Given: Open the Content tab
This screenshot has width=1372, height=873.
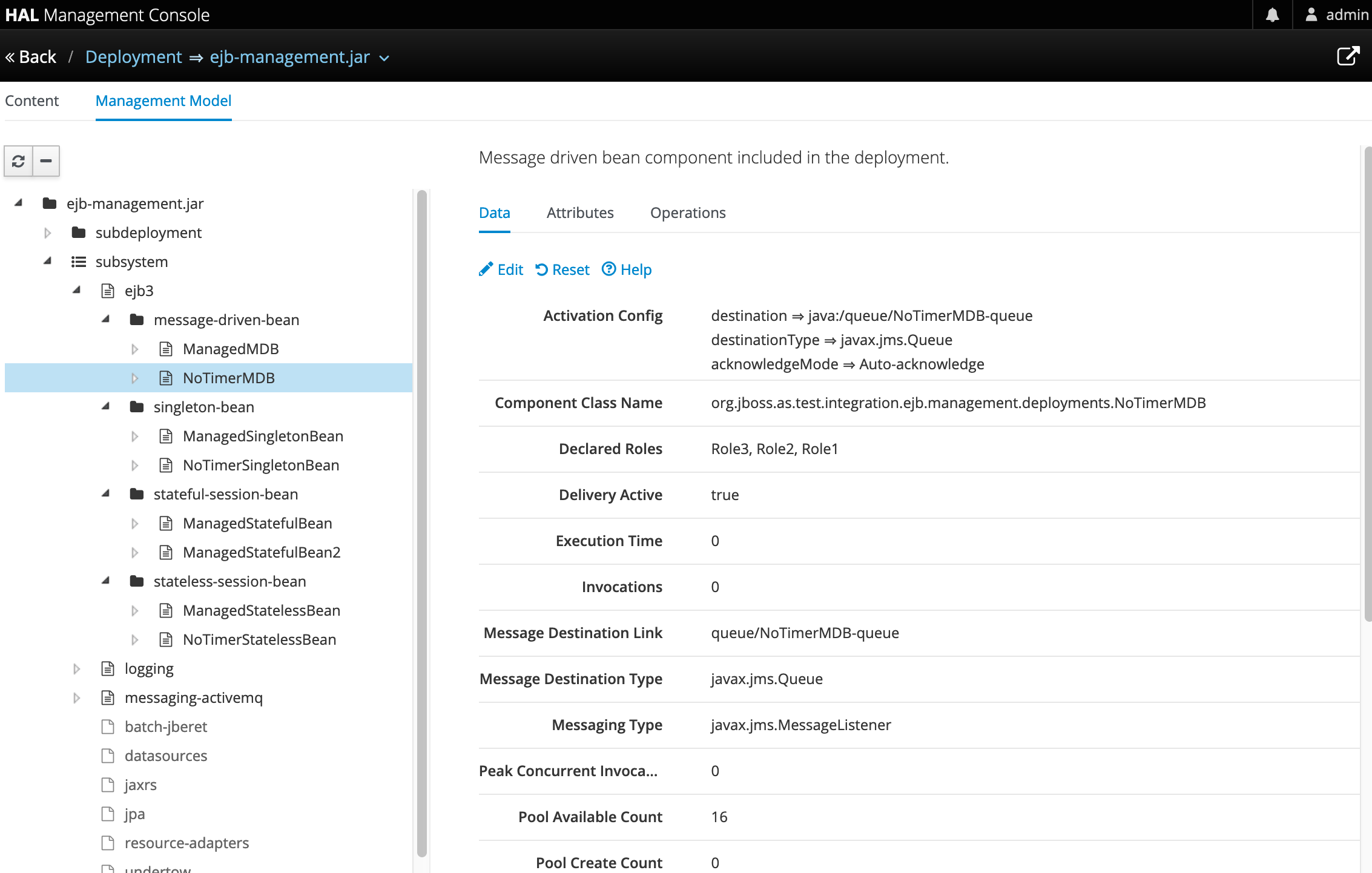Looking at the screenshot, I should tap(31, 100).
